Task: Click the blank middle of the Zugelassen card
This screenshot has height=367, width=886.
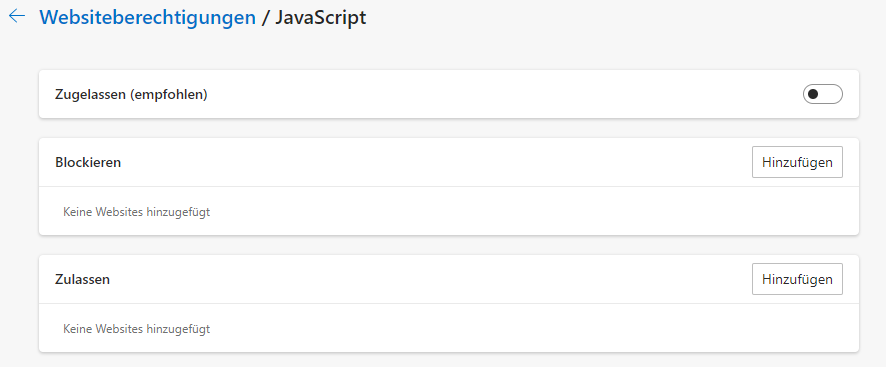Action: point(505,94)
